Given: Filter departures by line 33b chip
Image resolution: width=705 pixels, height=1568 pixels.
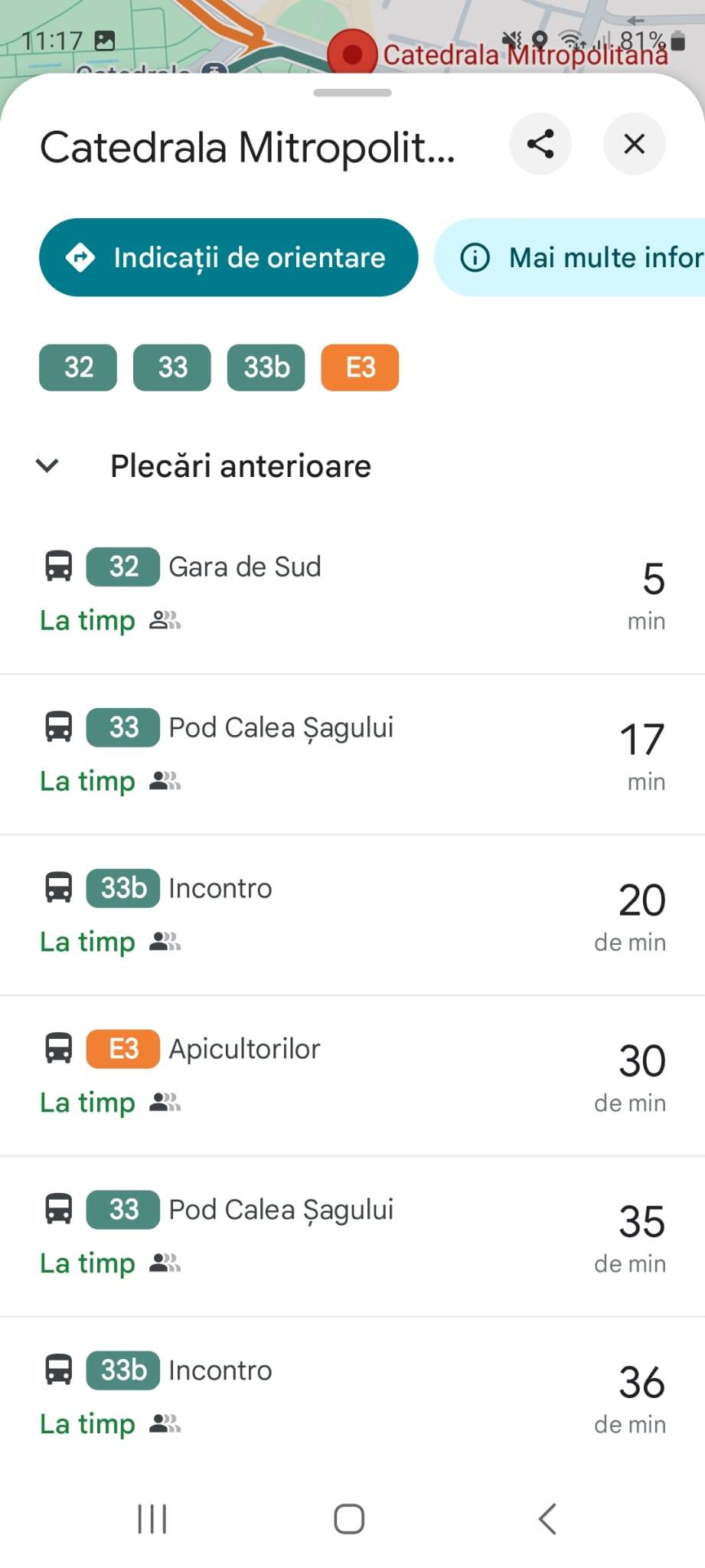Looking at the screenshot, I should pyautogui.click(x=266, y=367).
